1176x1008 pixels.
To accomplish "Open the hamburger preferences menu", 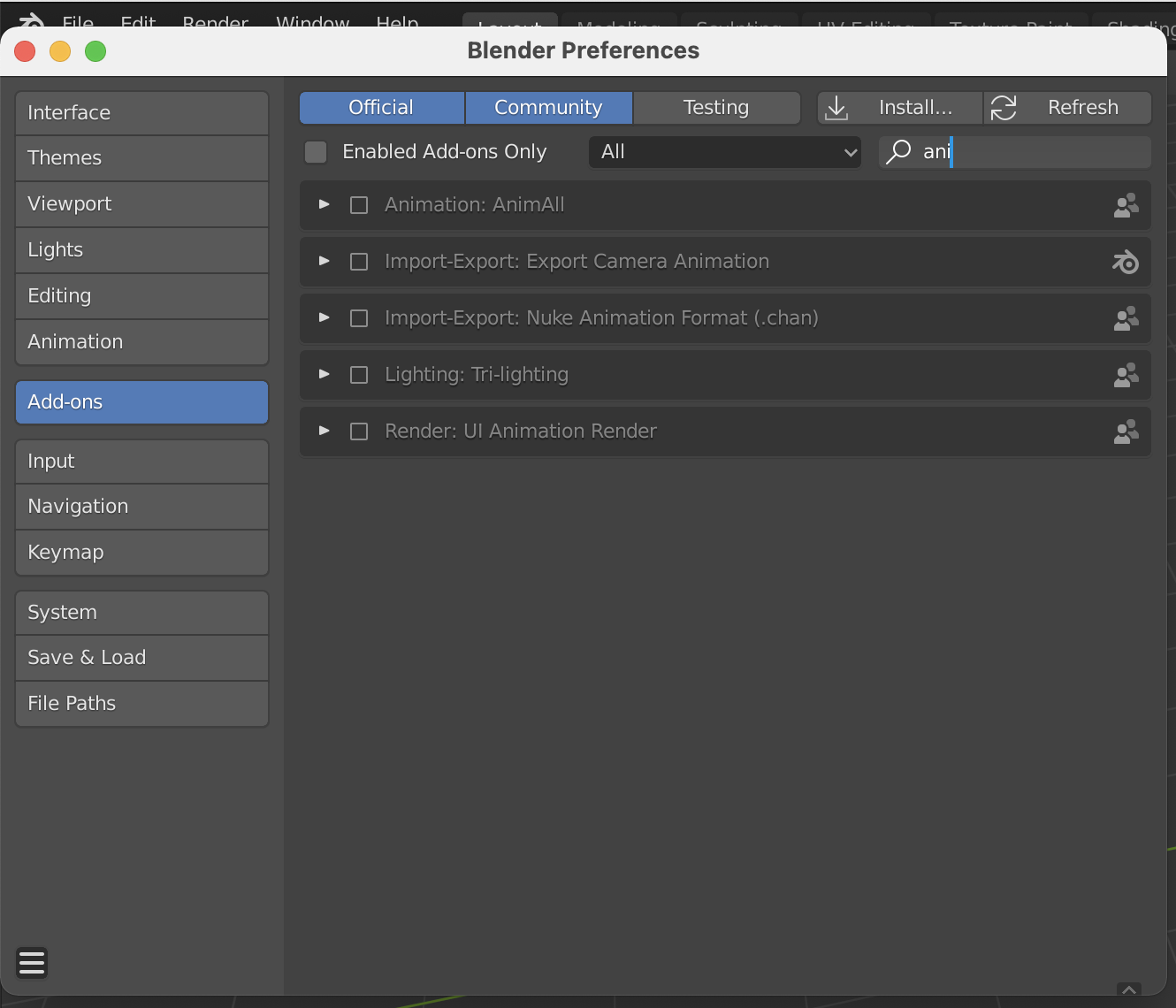I will tap(32, 962).
